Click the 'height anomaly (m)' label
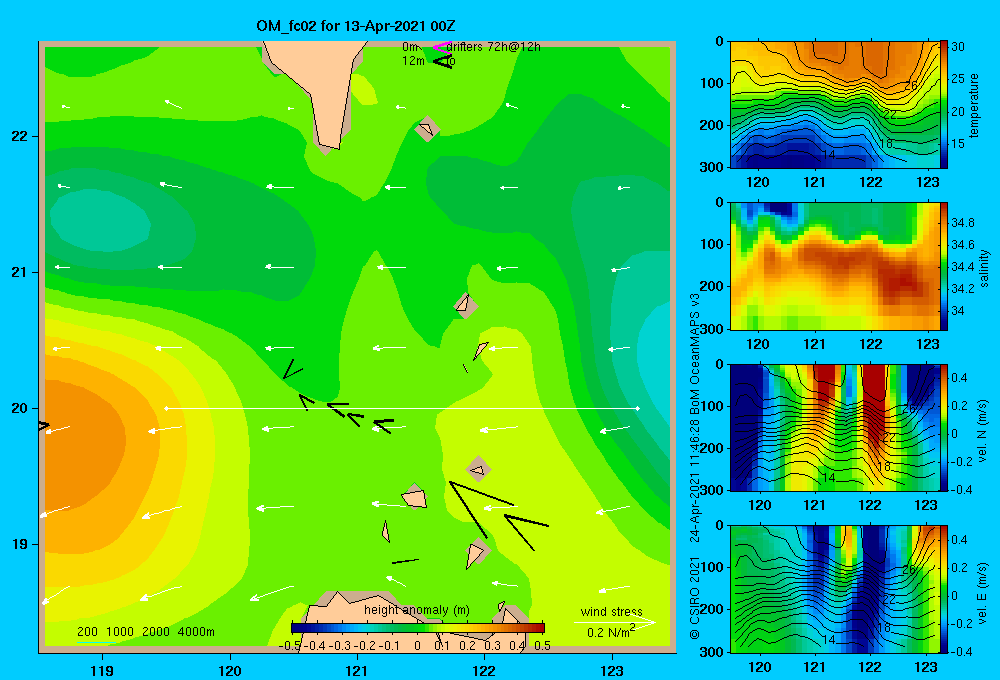The height and width of the screenshot is (680, 1000). [x=416, y=610]
